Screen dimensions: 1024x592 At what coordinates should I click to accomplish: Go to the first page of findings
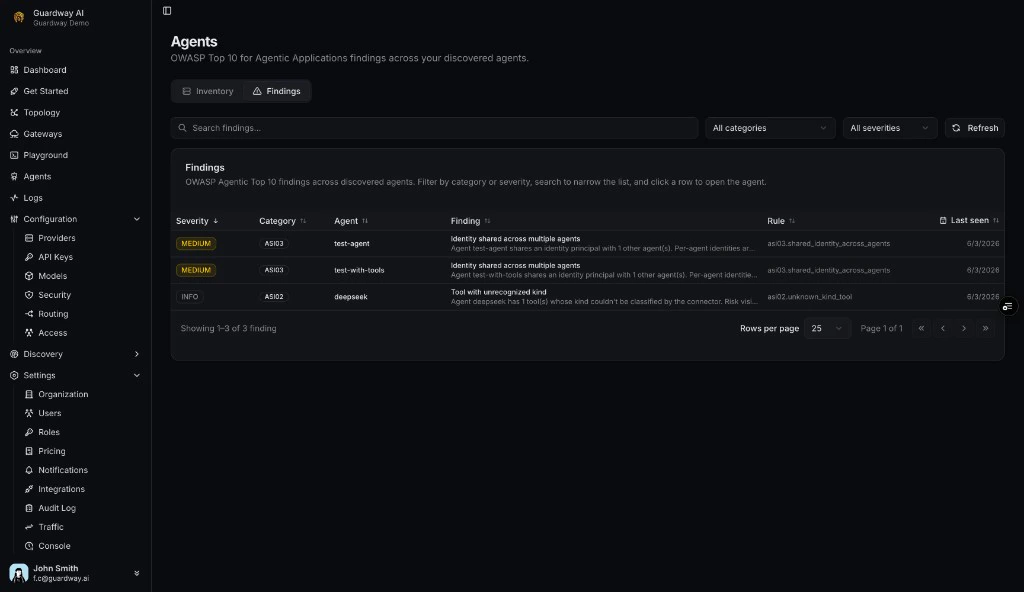921,328
